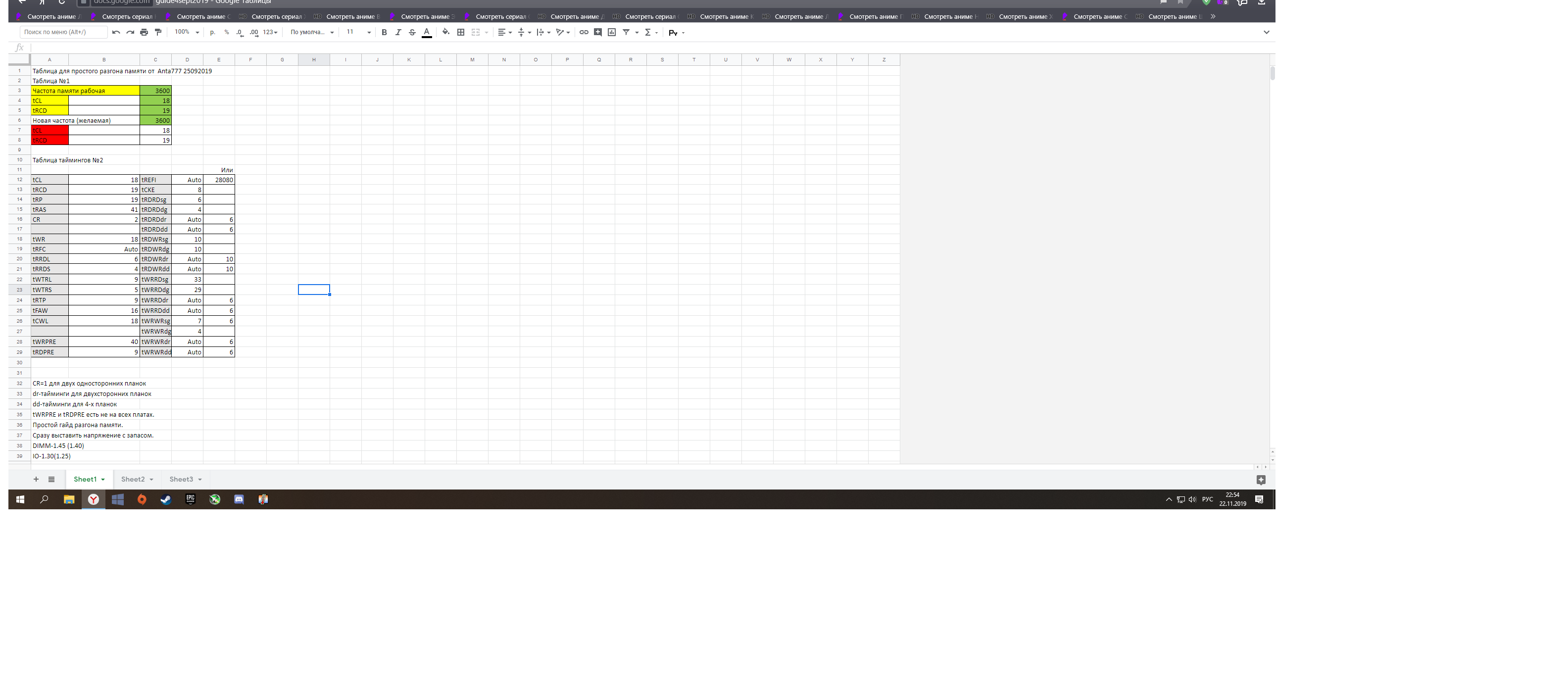Activate the paint format tool
Image resolution: width=1568 pixels, height=686 pixels.
click(x=158, y=32)
